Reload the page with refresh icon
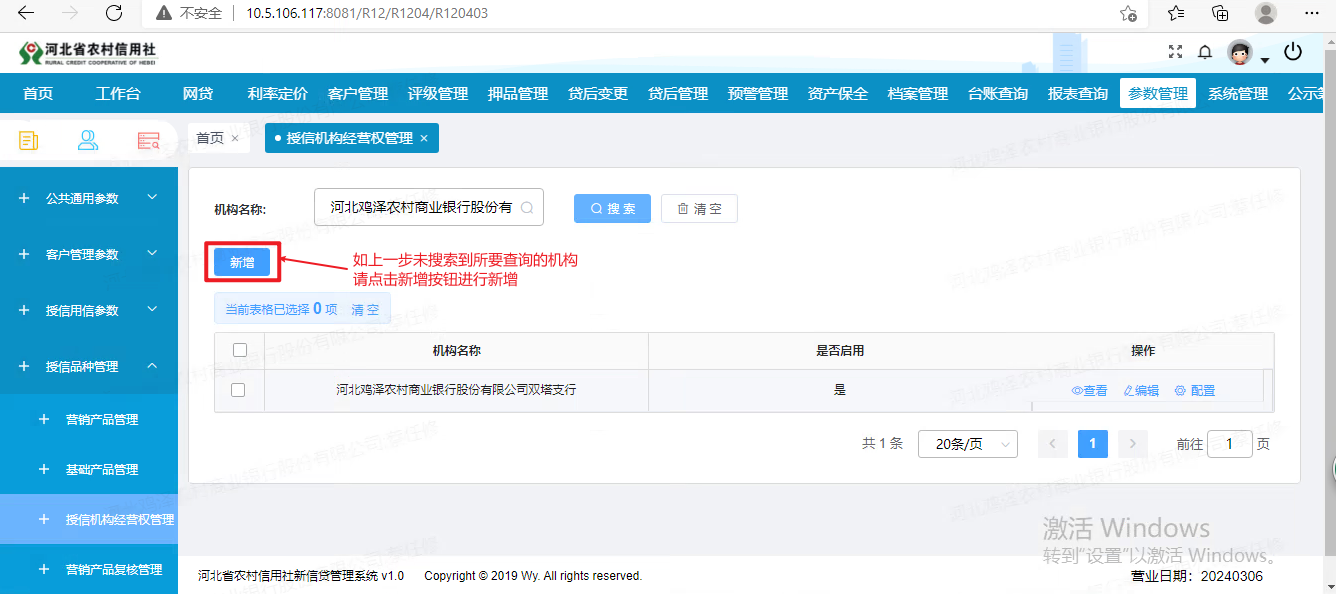Viewport: 1336px width, 594px height. [114, 14]
